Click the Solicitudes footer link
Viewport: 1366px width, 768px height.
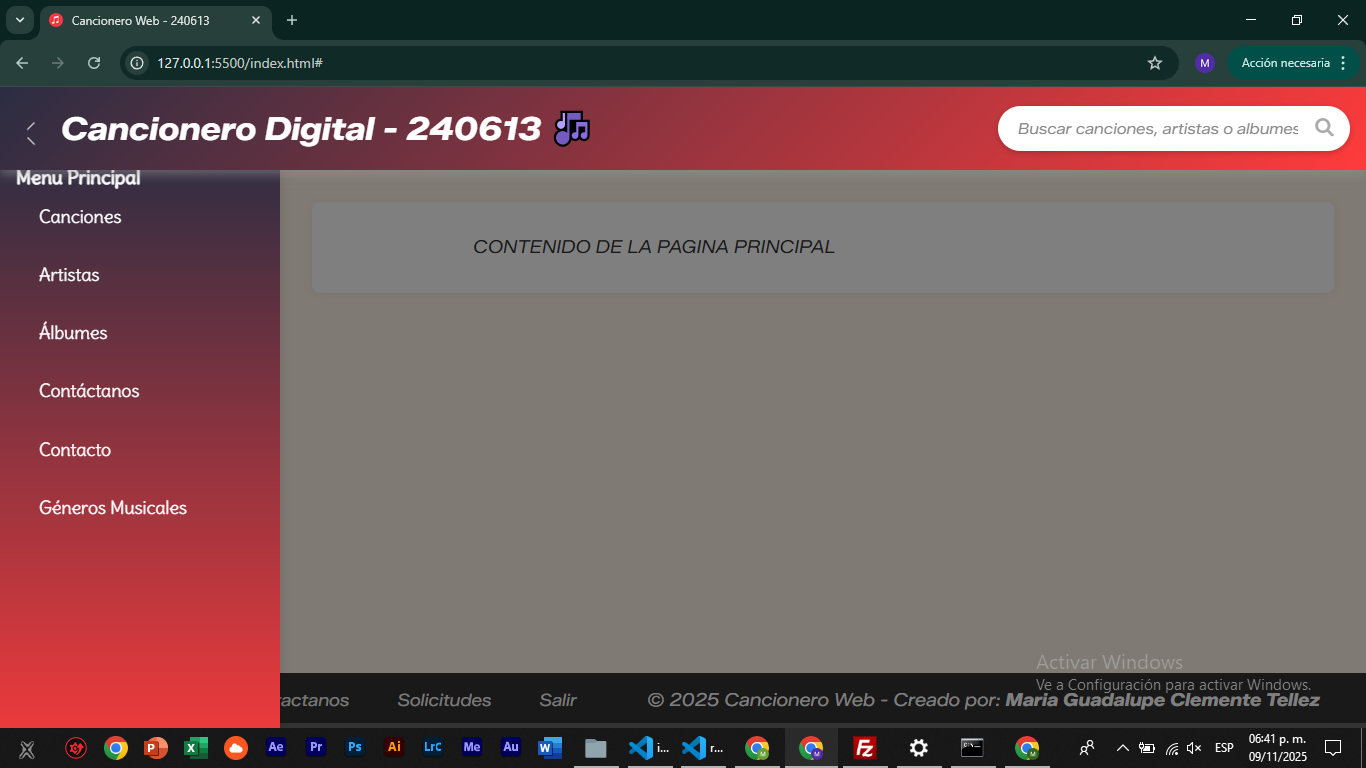tap(444, 700)
